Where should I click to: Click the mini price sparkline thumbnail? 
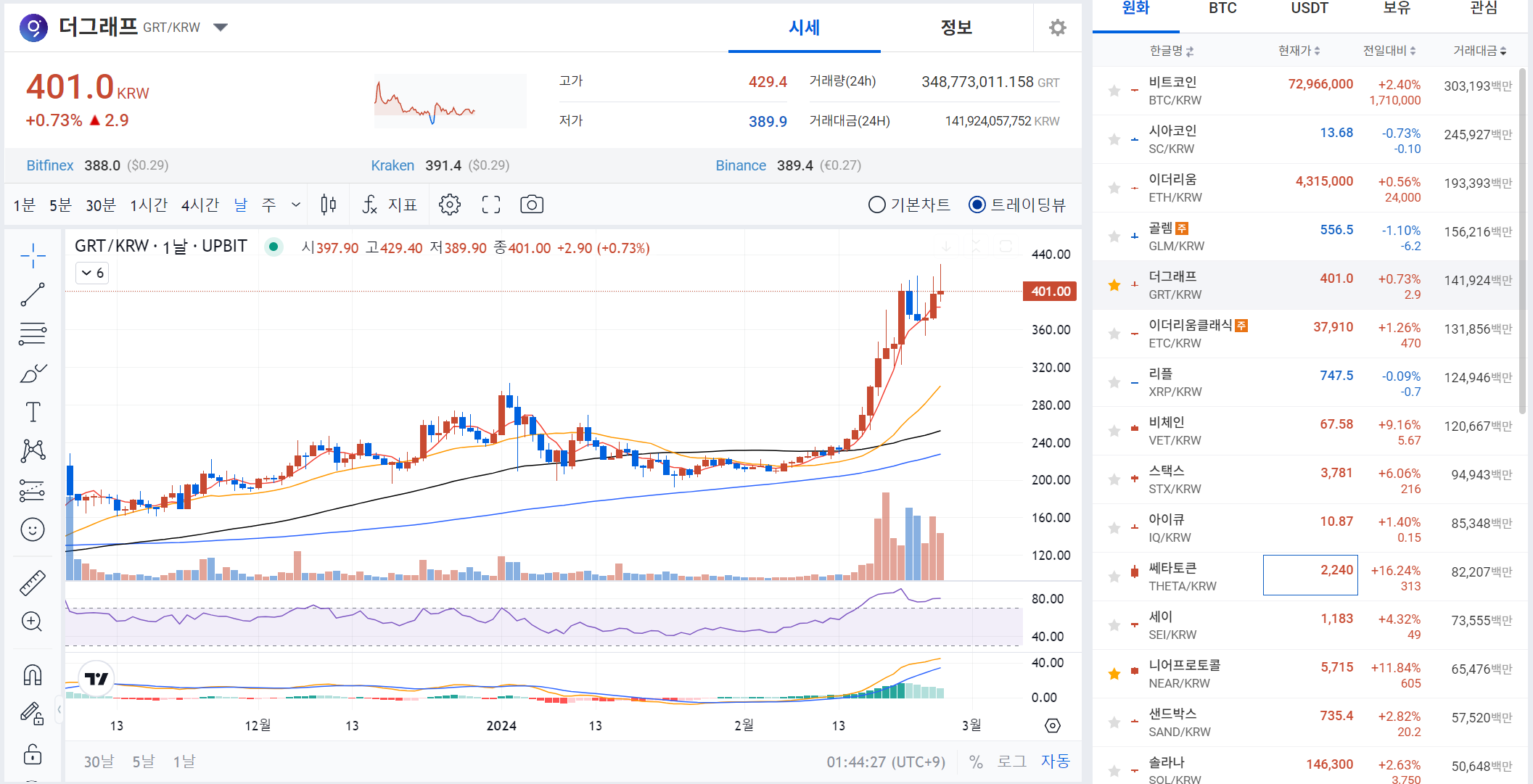click(x=450, y=102)
